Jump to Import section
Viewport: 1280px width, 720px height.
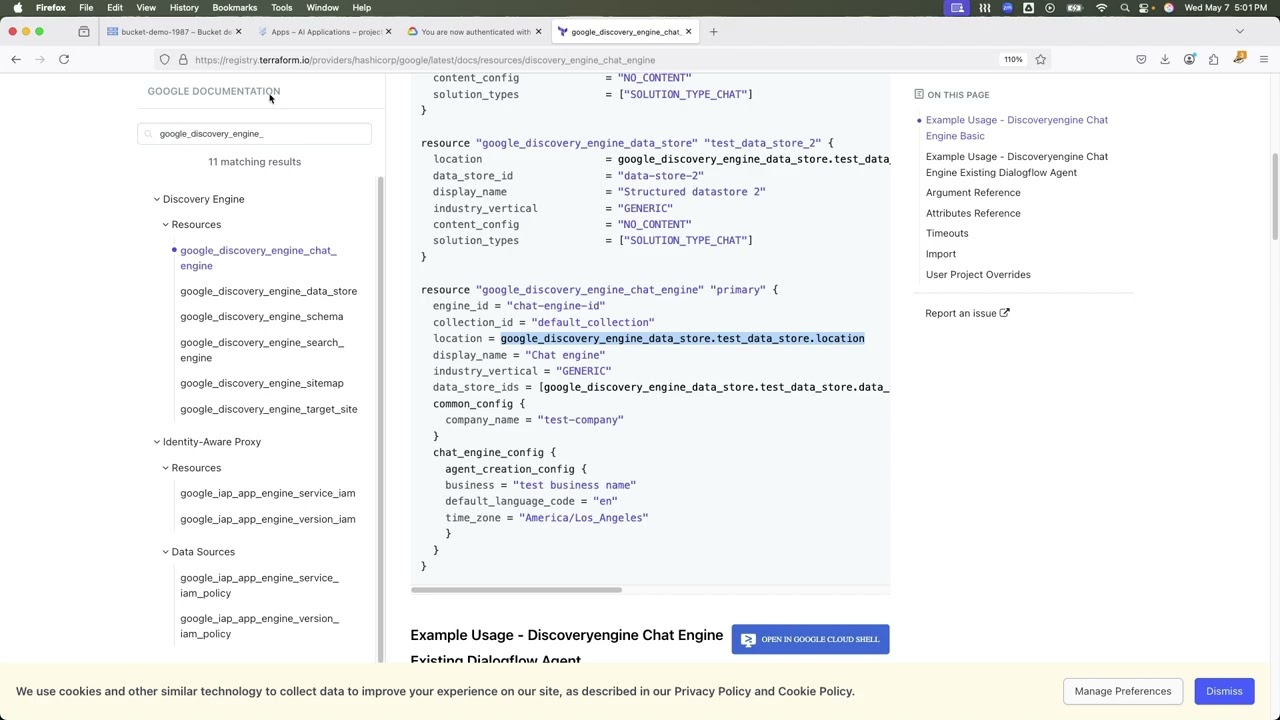point(941,254)
